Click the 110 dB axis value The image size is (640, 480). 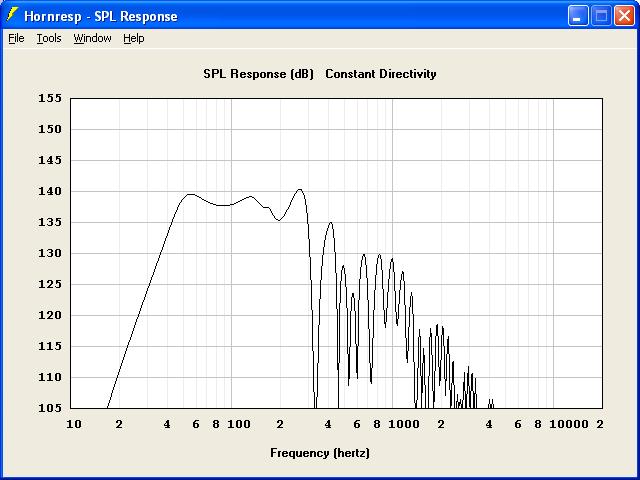50,378
